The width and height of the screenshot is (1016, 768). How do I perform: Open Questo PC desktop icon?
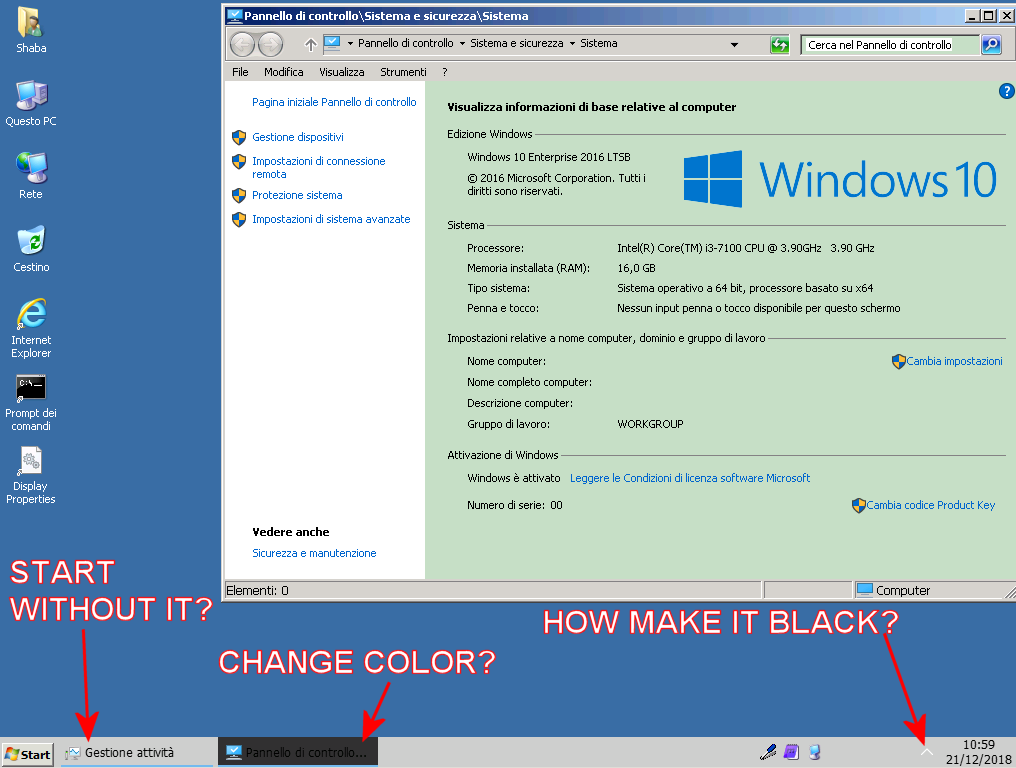[30, 103]
